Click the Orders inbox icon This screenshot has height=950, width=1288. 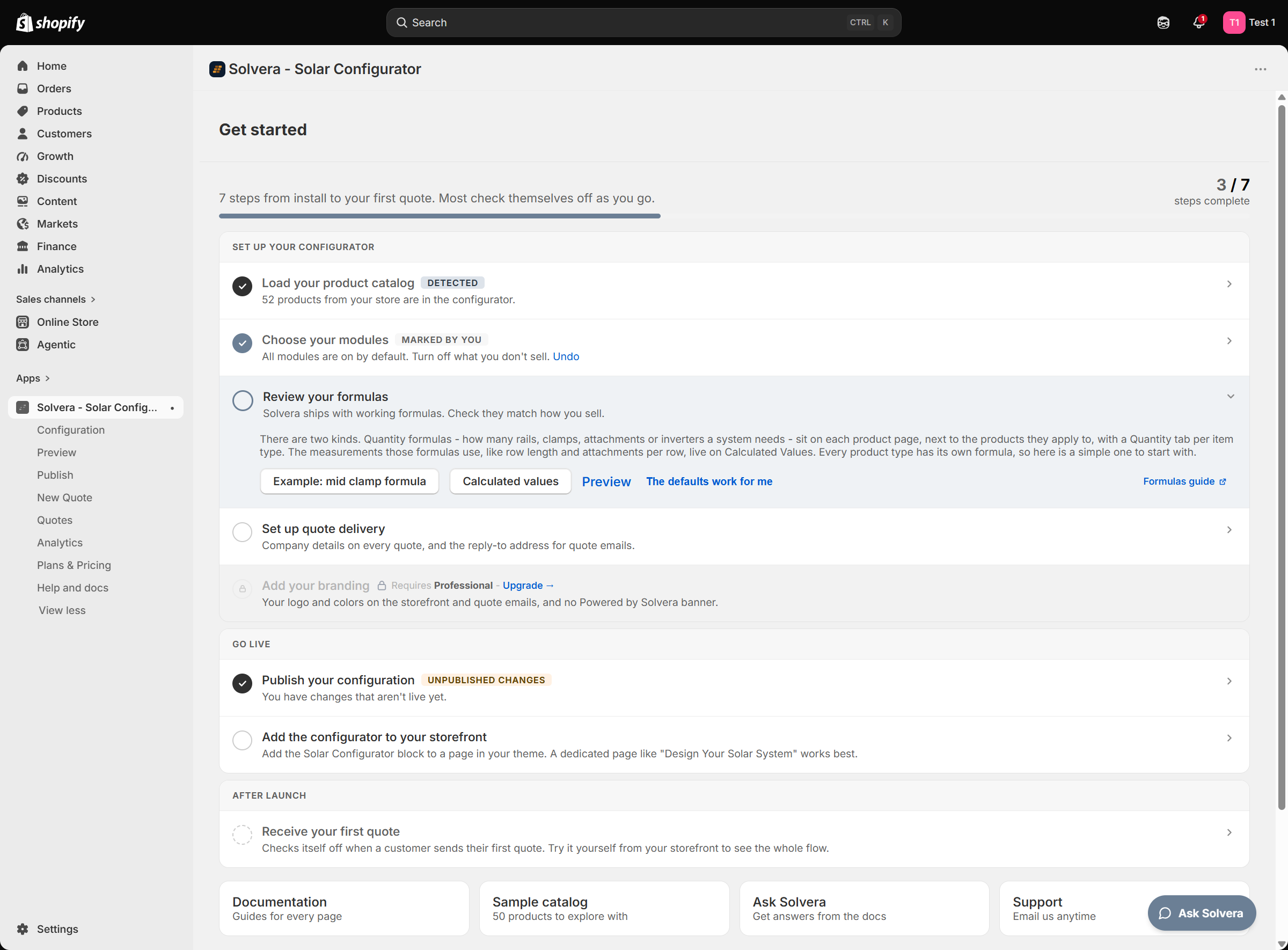point(23,89)
